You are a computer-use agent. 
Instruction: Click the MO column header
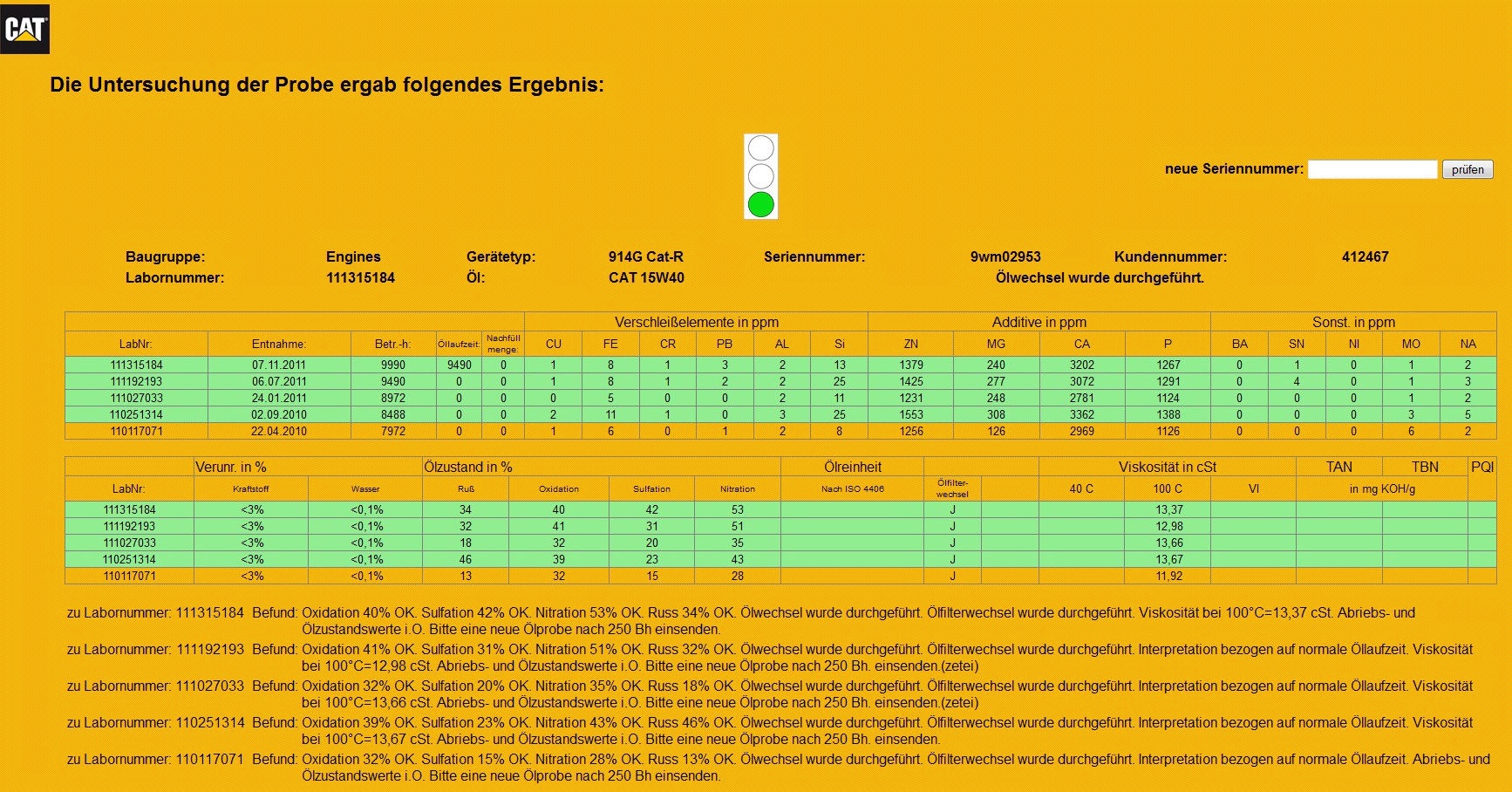(1411, 344)
